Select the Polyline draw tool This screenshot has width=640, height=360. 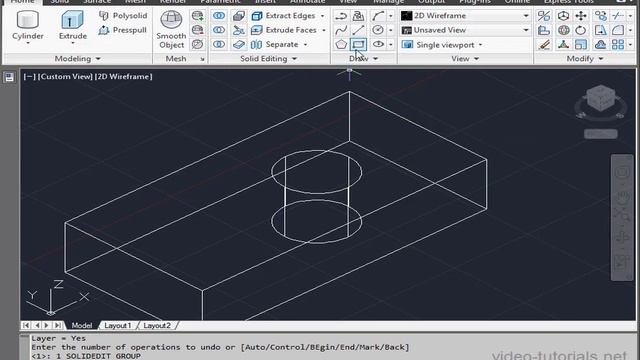[341, 16]
